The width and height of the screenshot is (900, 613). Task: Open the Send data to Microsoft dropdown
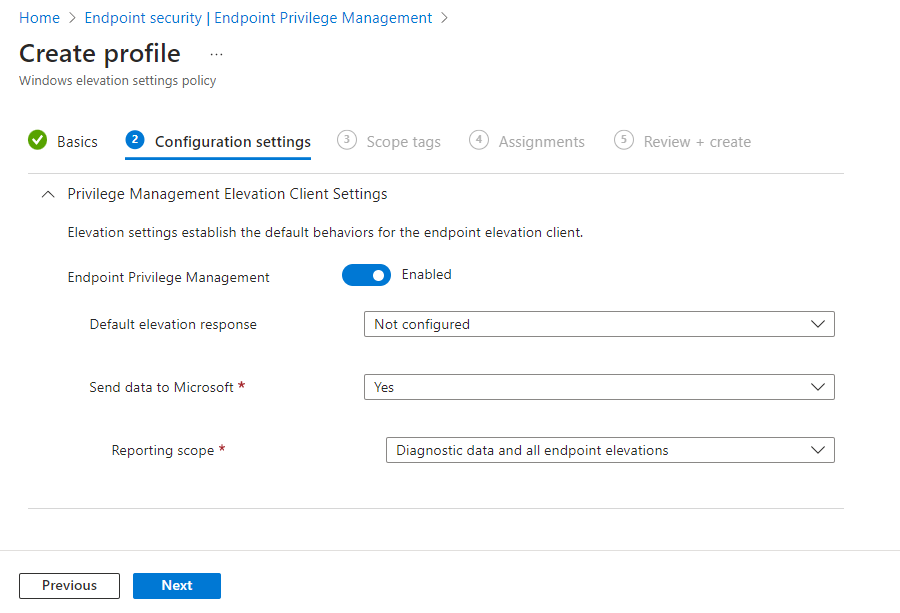coord(598,387)
